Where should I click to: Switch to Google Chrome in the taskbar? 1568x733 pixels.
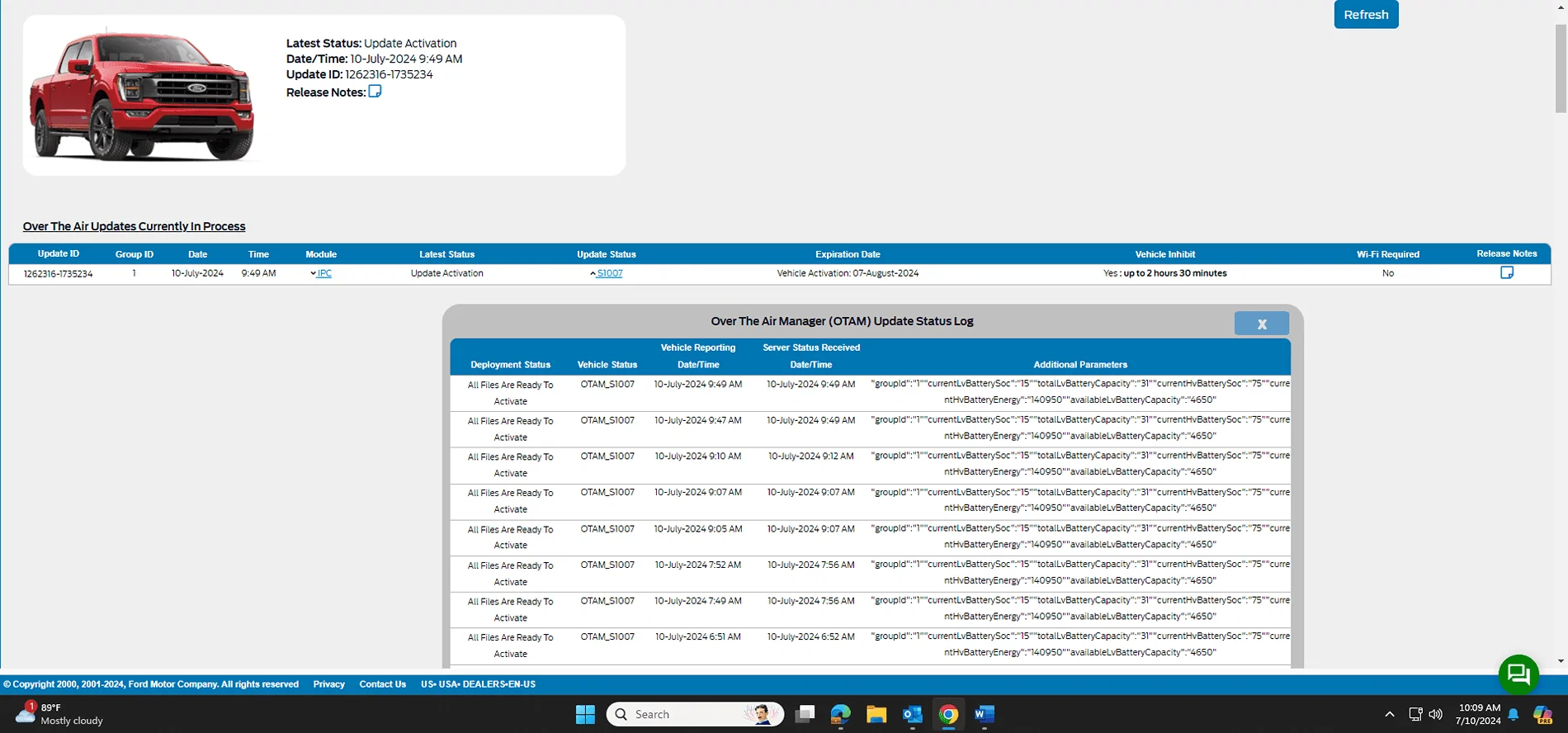pos(948,714)
